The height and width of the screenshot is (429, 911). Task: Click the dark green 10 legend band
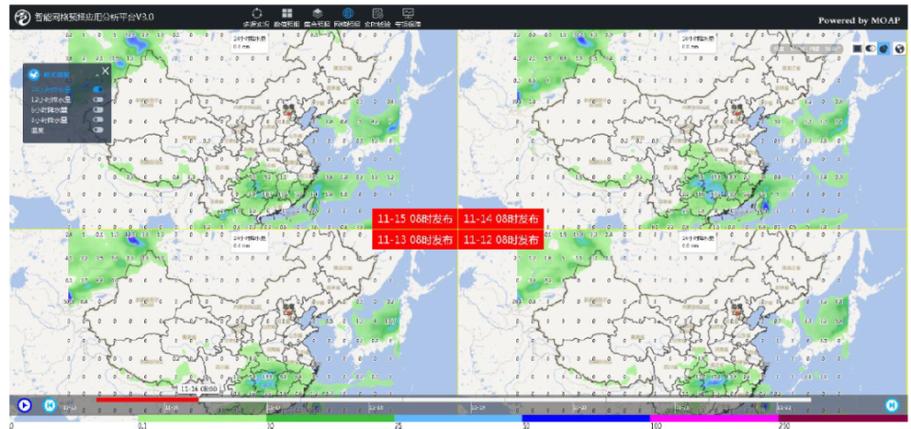click(330, 418)
